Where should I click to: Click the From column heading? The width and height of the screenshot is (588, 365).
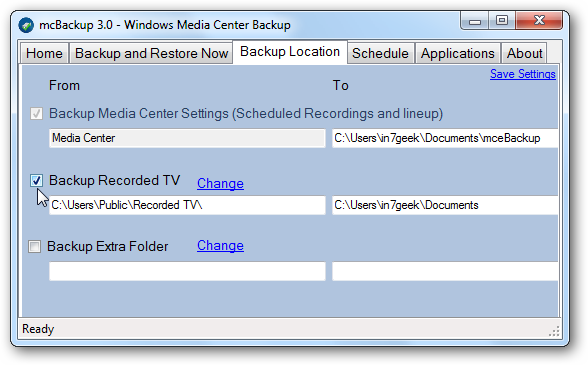pyautogui.click(x=64, y=86)
